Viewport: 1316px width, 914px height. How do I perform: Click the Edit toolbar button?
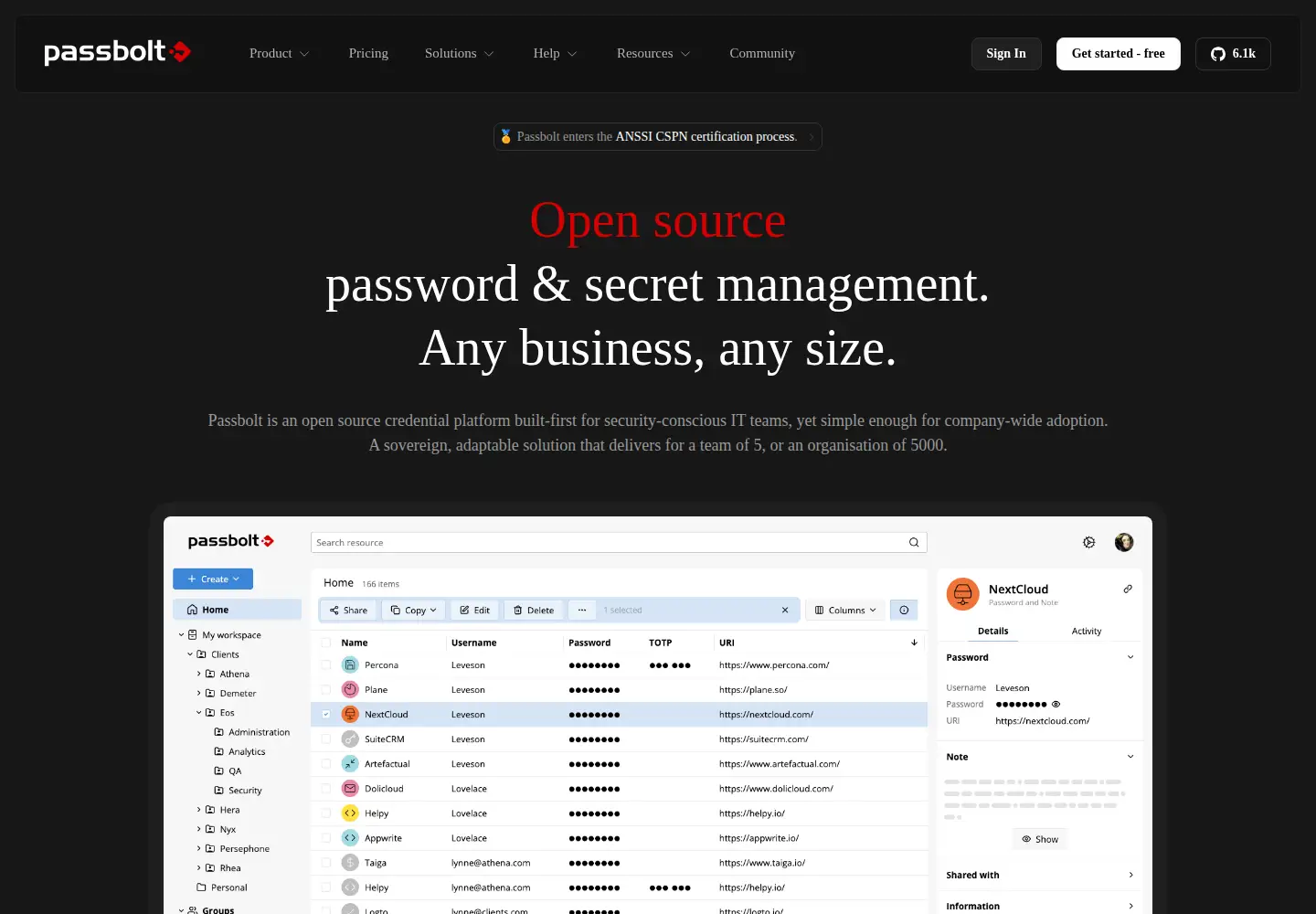pos(474,610)
